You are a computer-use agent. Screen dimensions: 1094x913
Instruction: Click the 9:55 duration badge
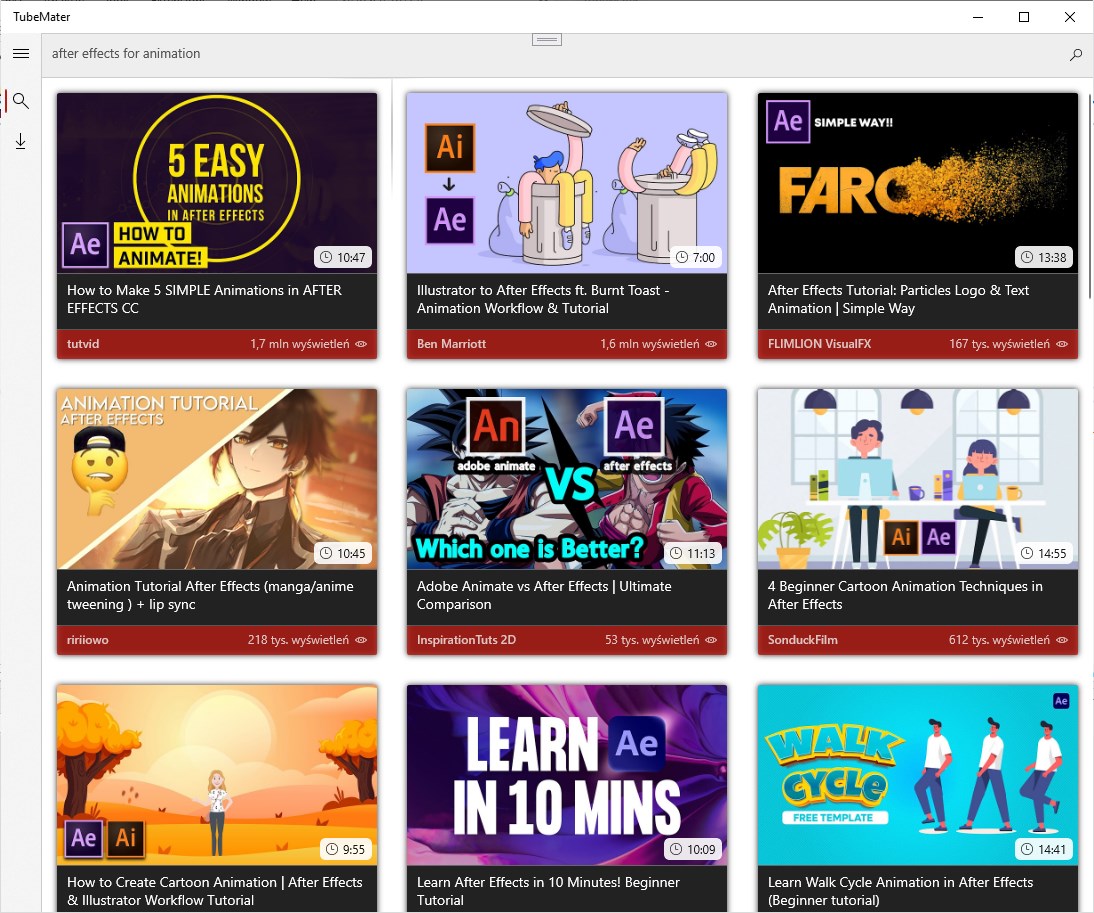tap(346, 850)
